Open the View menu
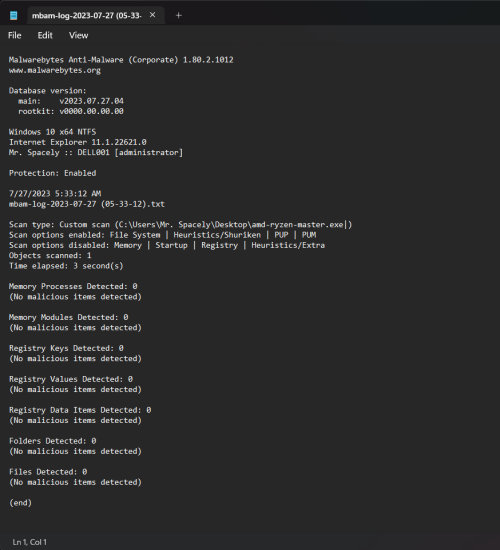500x550 pixels. pyautogui.click(x=79, y=35)
